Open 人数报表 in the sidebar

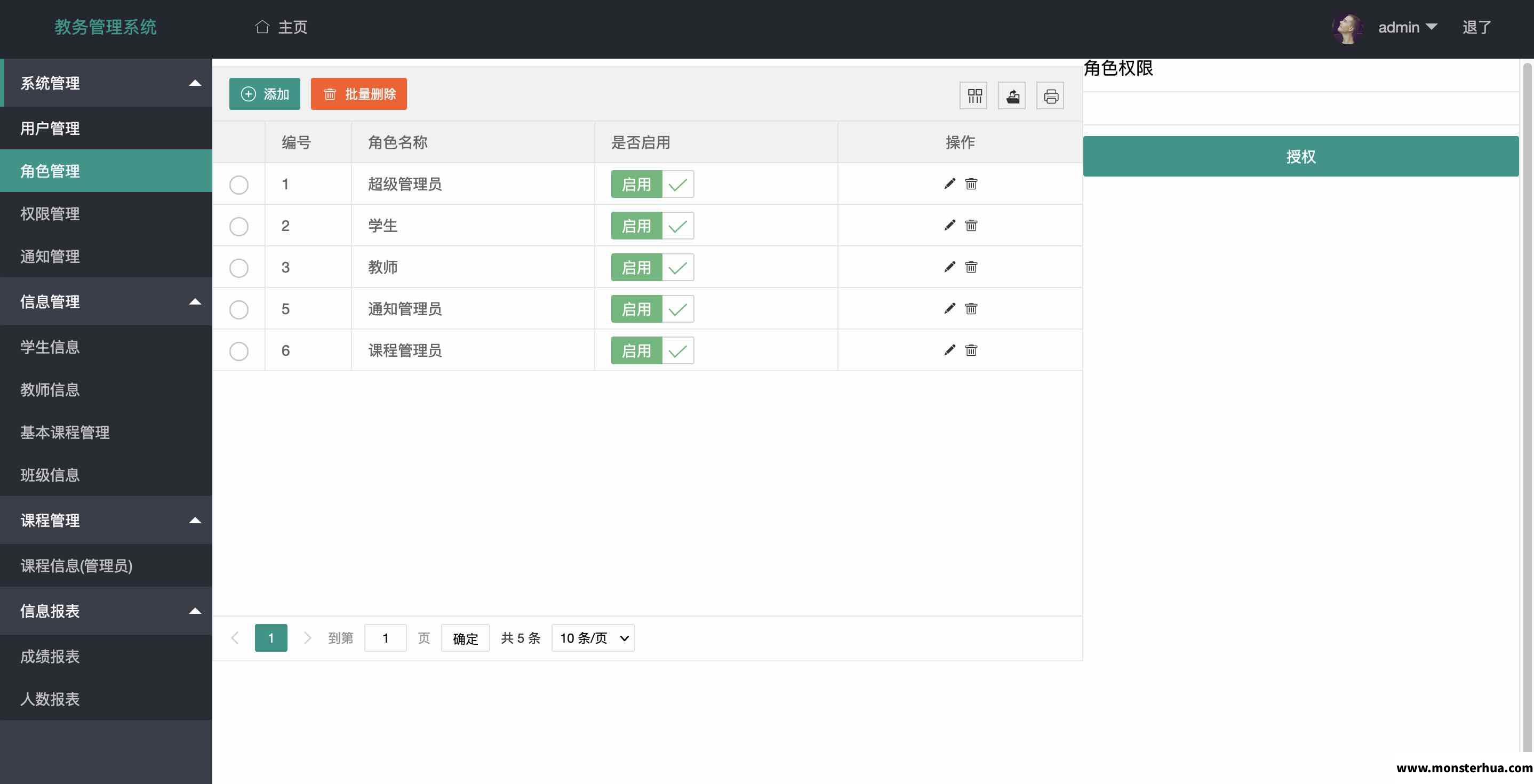pyautogui.click(x=106, y=699)
